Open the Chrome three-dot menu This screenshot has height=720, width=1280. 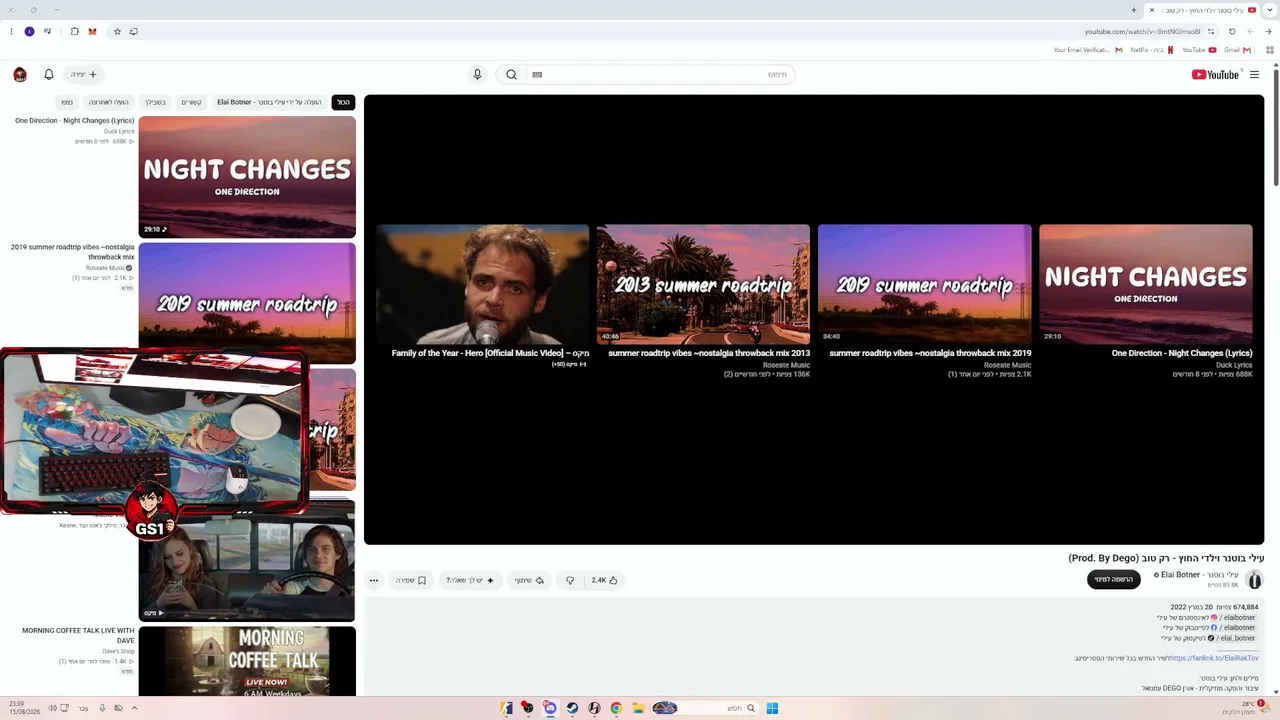[x=11, y=31]
